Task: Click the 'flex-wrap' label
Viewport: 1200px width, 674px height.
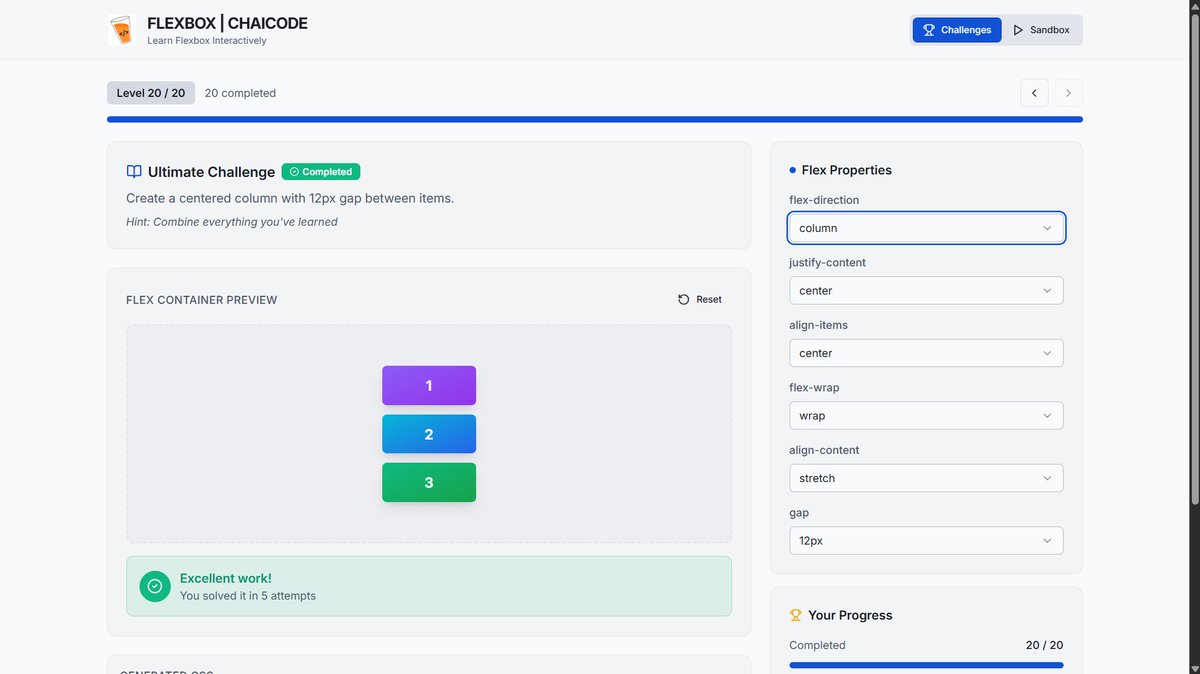Action: [x=814, y=387]
